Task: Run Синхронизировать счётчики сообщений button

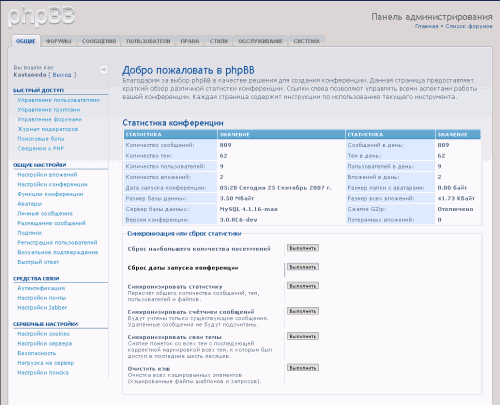Action: tap(303, 311)
